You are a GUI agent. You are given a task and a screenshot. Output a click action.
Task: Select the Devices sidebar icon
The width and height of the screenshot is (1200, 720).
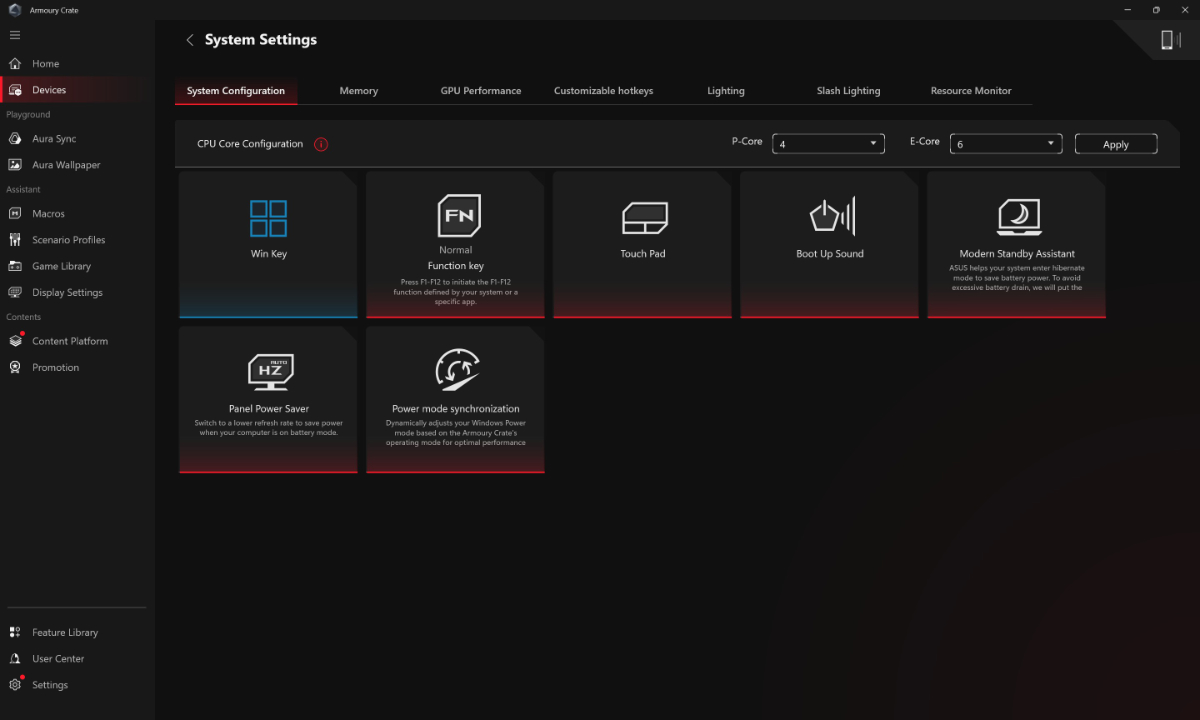tap(15, 90)
